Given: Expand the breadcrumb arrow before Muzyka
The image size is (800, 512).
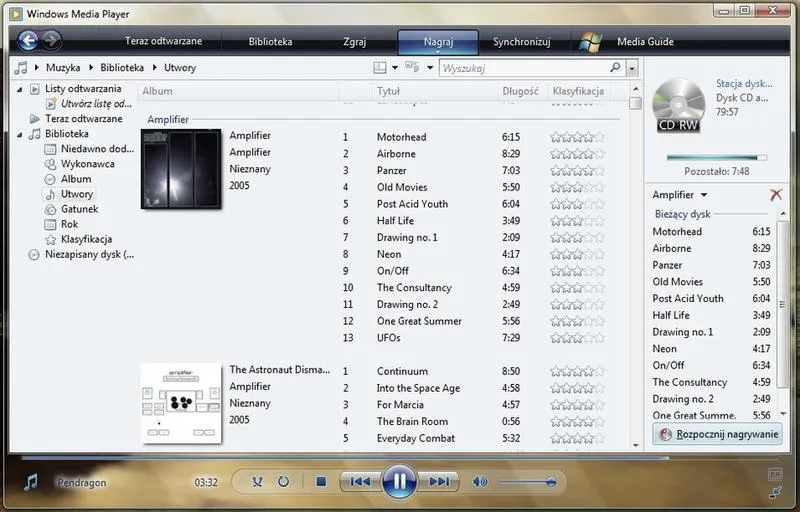Looking at the screenshot, I should pyautogui.click(x=36, y=67).
